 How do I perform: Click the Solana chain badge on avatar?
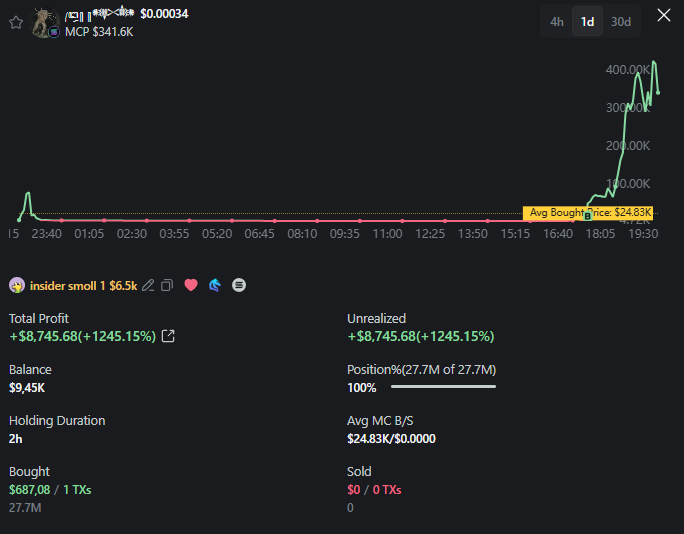tap(54, 32)
